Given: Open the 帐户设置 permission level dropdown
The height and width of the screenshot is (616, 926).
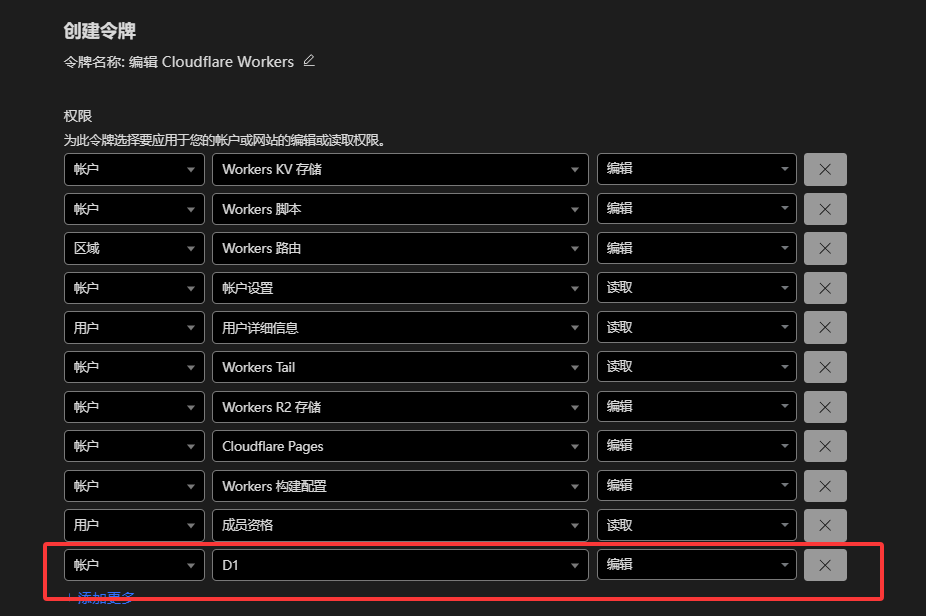Looking at the screenshot, I should pos(696,288).
